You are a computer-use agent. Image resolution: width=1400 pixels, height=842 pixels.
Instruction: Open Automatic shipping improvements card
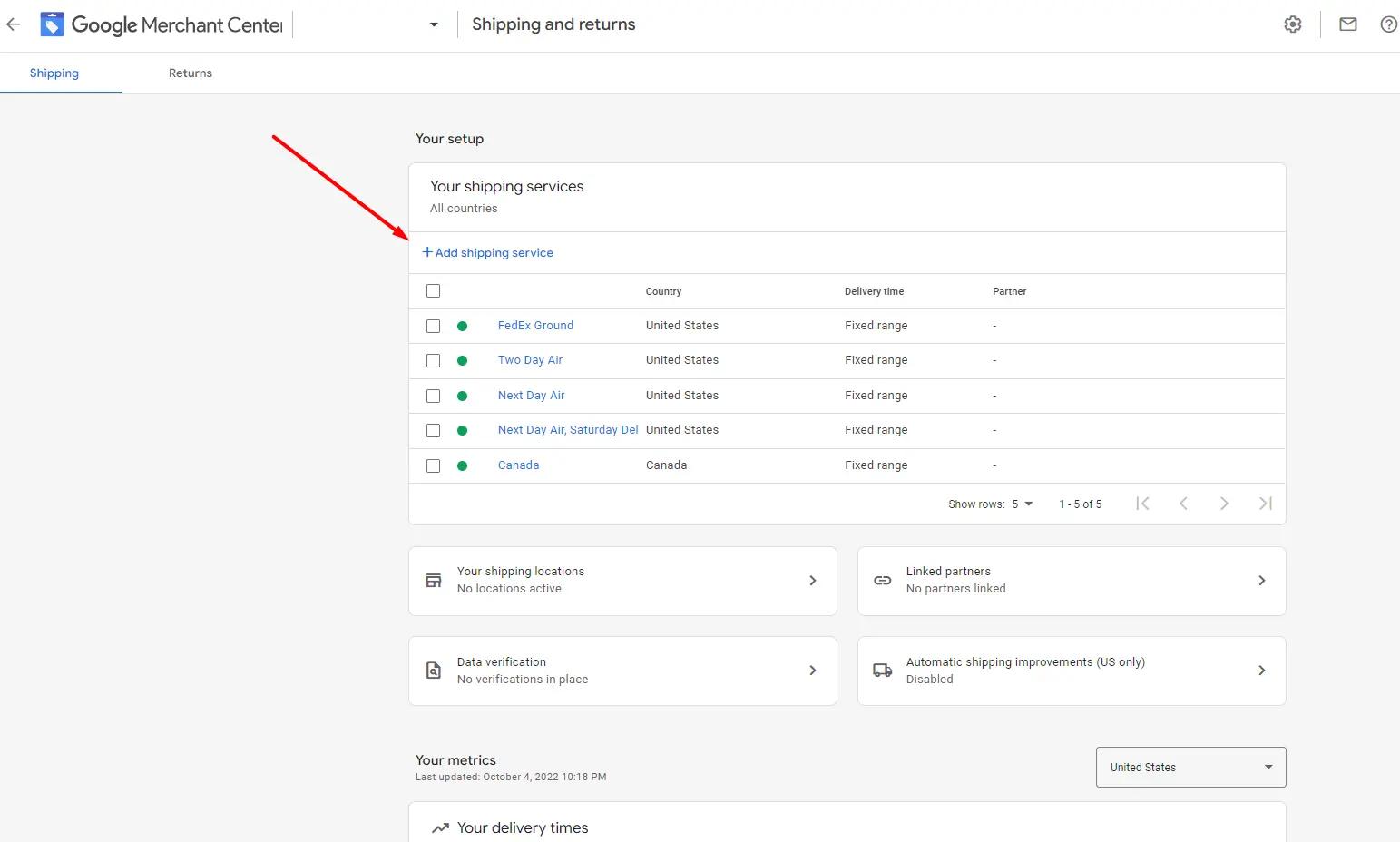pyautogui.click(x=1071, y=671)
